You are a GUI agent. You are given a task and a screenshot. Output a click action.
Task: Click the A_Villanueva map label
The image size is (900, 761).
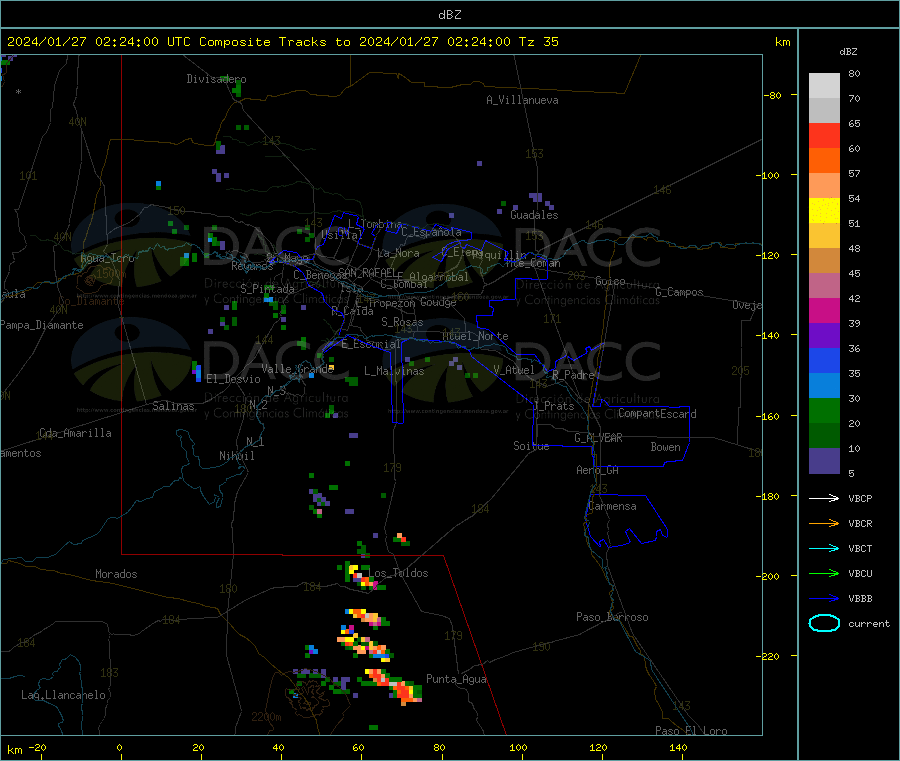point(522,100)
